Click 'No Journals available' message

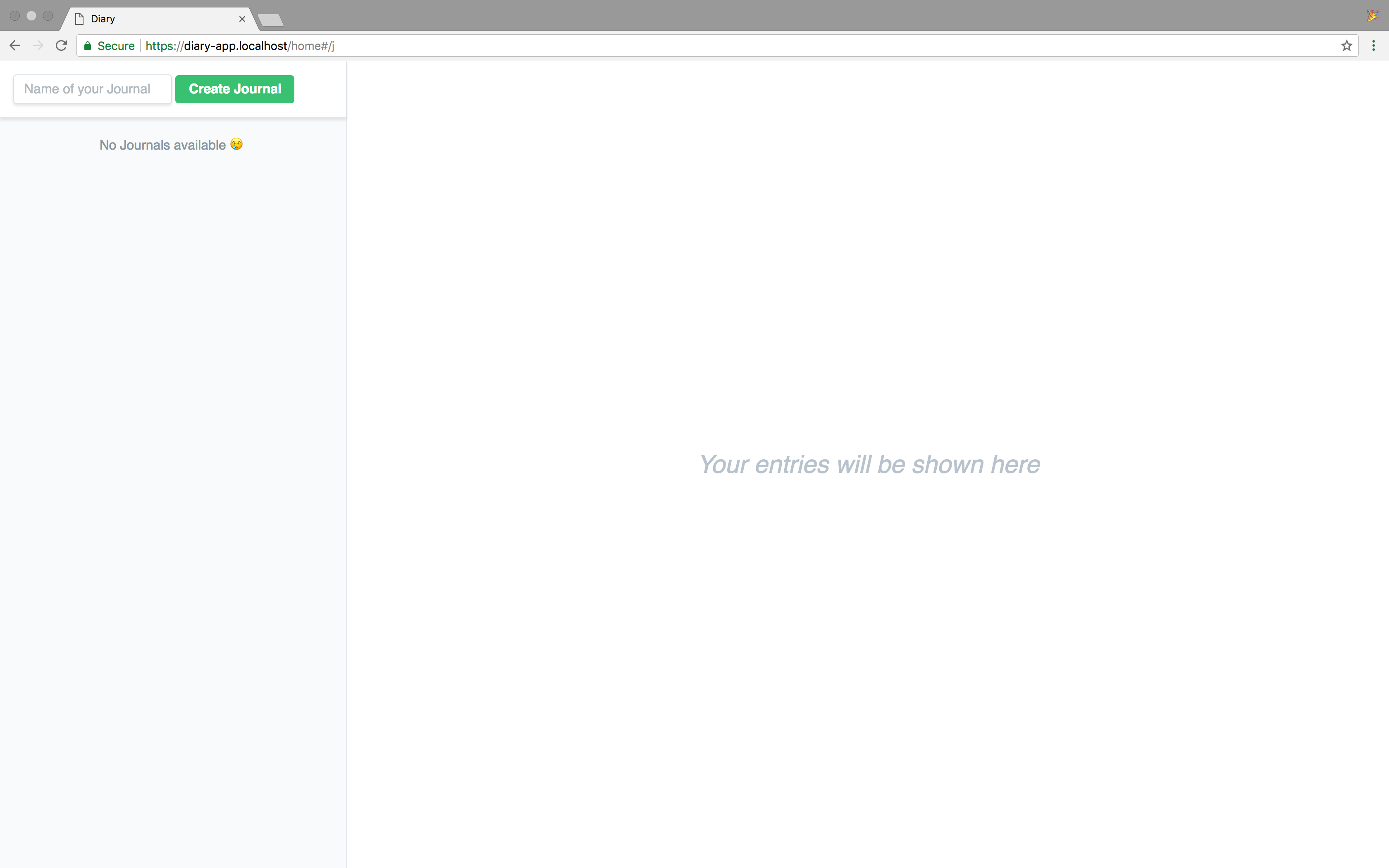(162, 145)
